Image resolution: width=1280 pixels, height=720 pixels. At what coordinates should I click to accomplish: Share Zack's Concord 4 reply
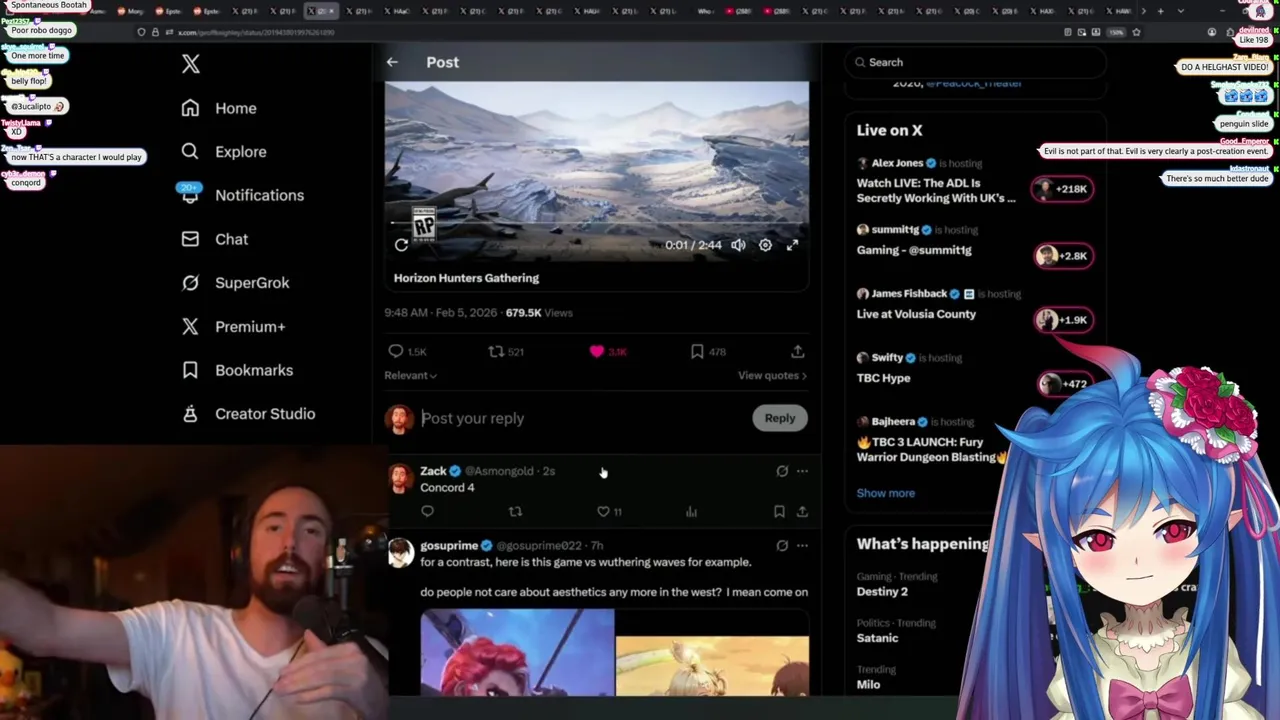click(x=802, y=512)
